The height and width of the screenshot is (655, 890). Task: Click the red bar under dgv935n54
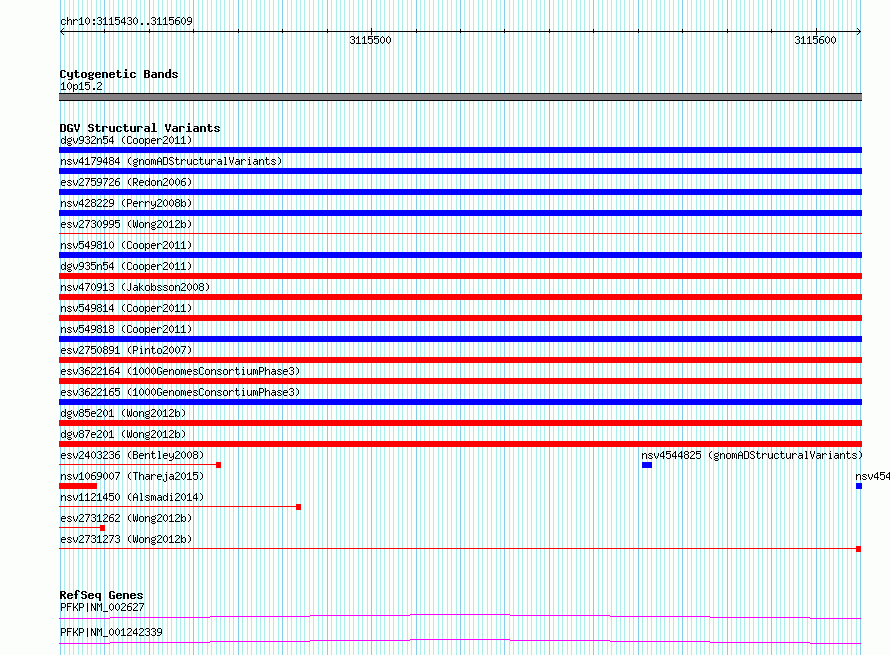click(x=460, y=276)
